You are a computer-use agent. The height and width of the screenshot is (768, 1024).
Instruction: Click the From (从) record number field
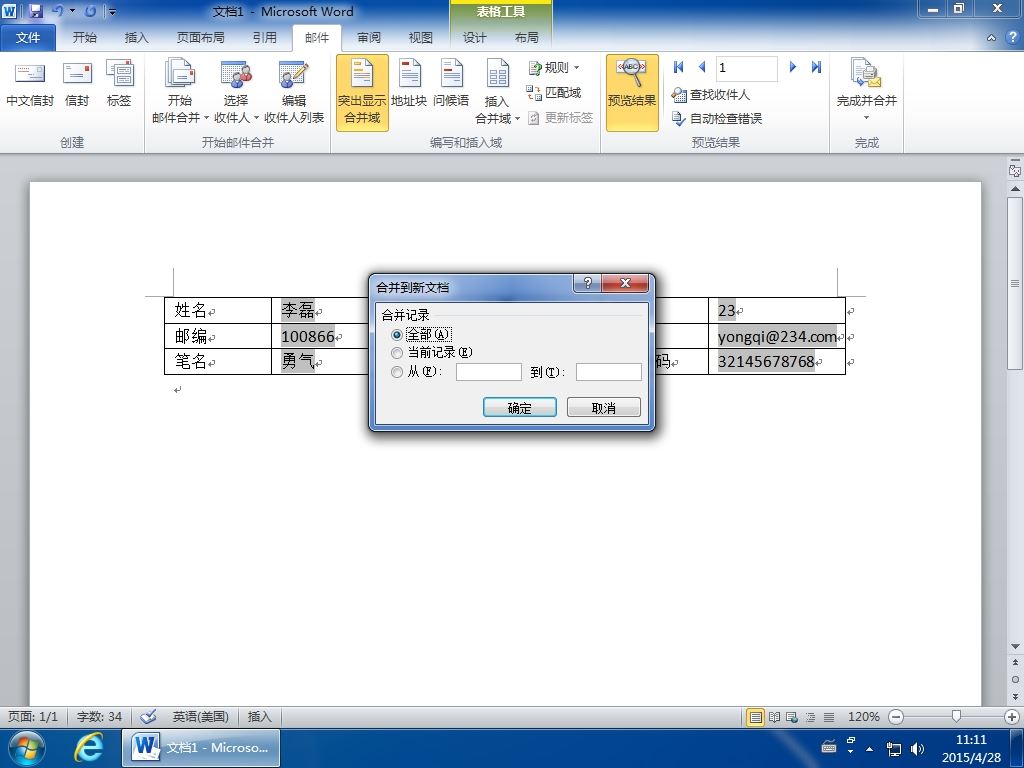(x=488, y=372)
